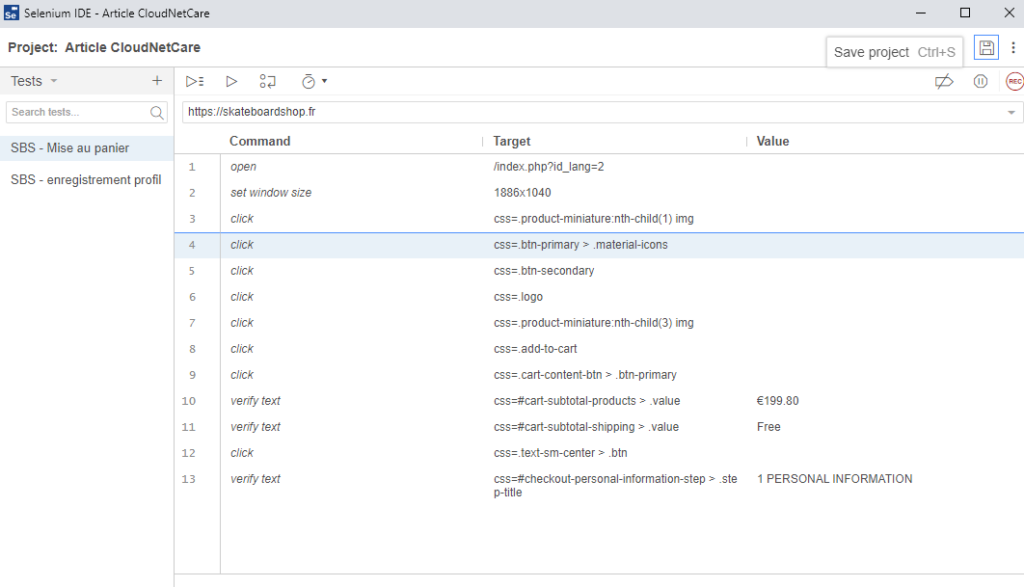
Task: Disable breakpoints toggle icon
Action: (x=944, y=82)
